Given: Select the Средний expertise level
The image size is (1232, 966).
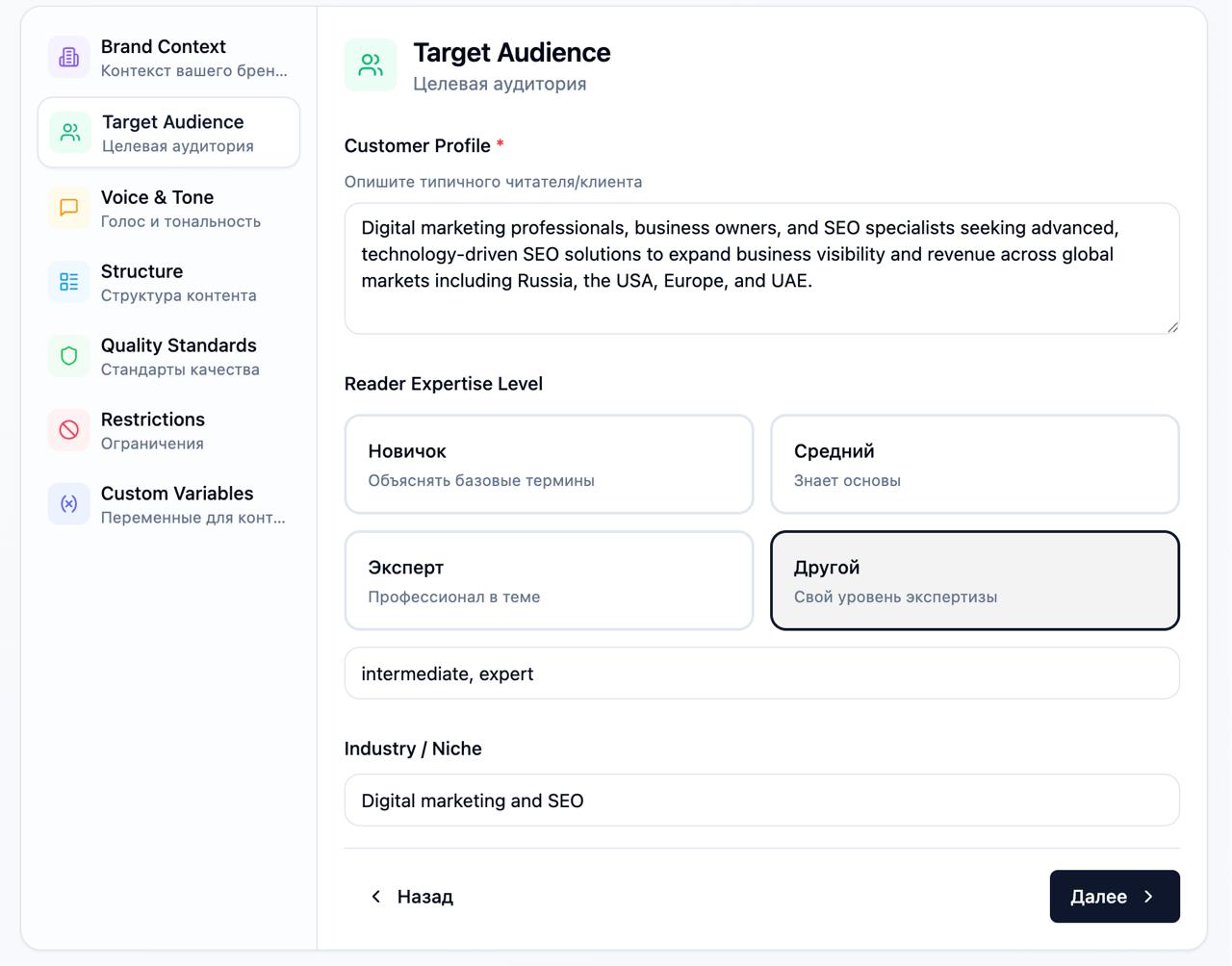Looking at the screenshot, I should pos(974,465).
